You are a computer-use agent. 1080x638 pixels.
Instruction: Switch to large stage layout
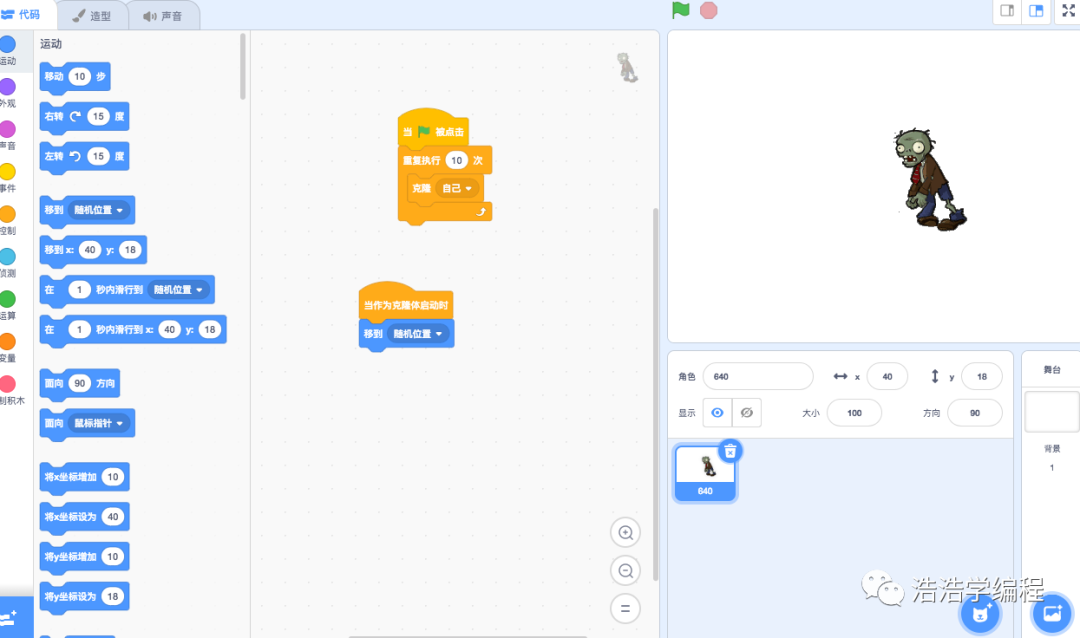[x=1036, y=11]
